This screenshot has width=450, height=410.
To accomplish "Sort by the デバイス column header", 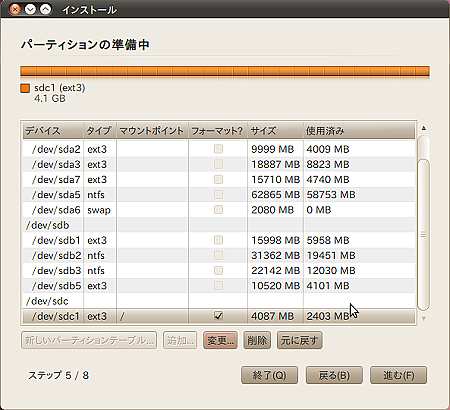I will [x=53, y=131].
